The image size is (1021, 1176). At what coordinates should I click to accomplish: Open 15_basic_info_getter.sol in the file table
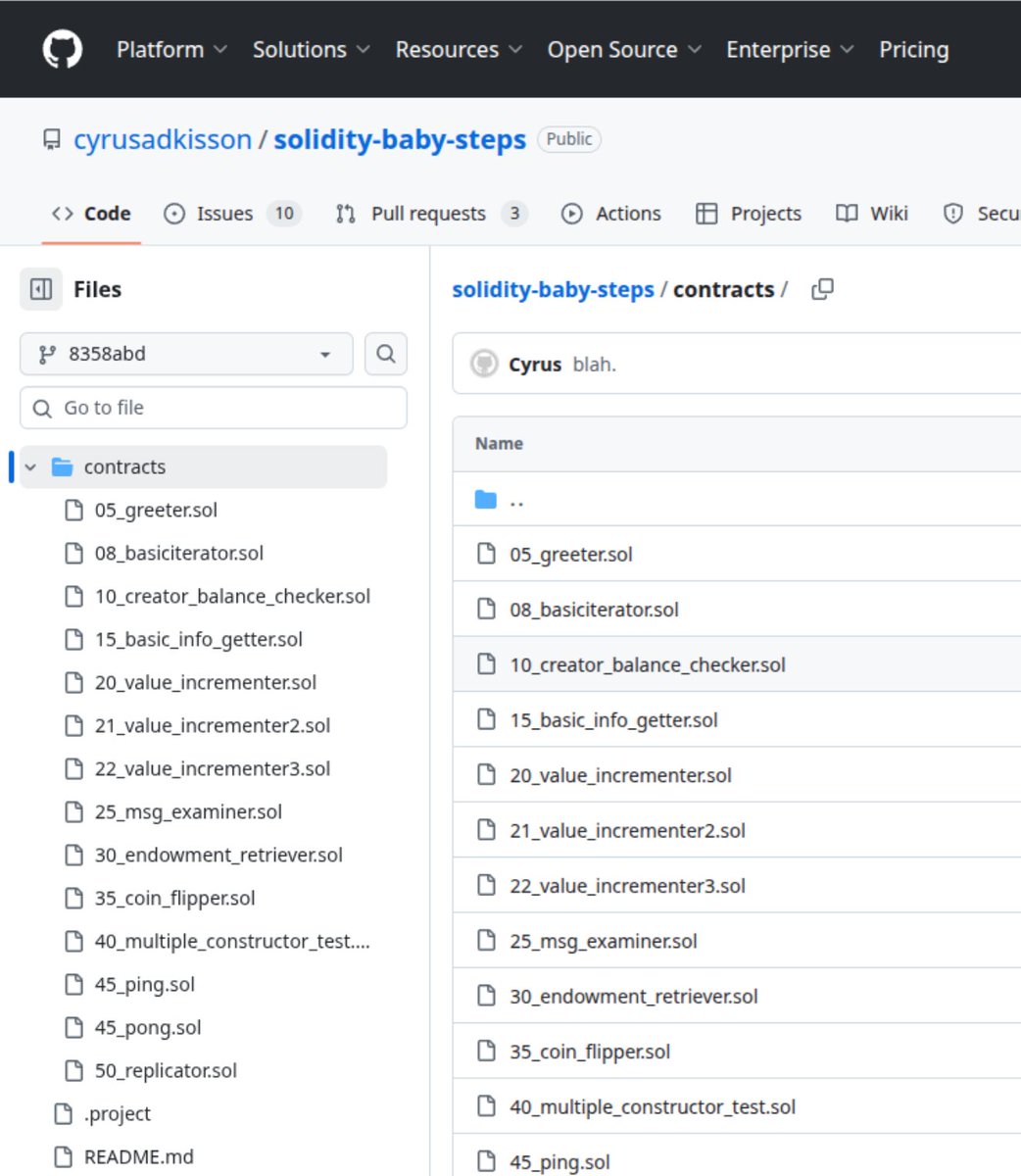tap(613, 720)
